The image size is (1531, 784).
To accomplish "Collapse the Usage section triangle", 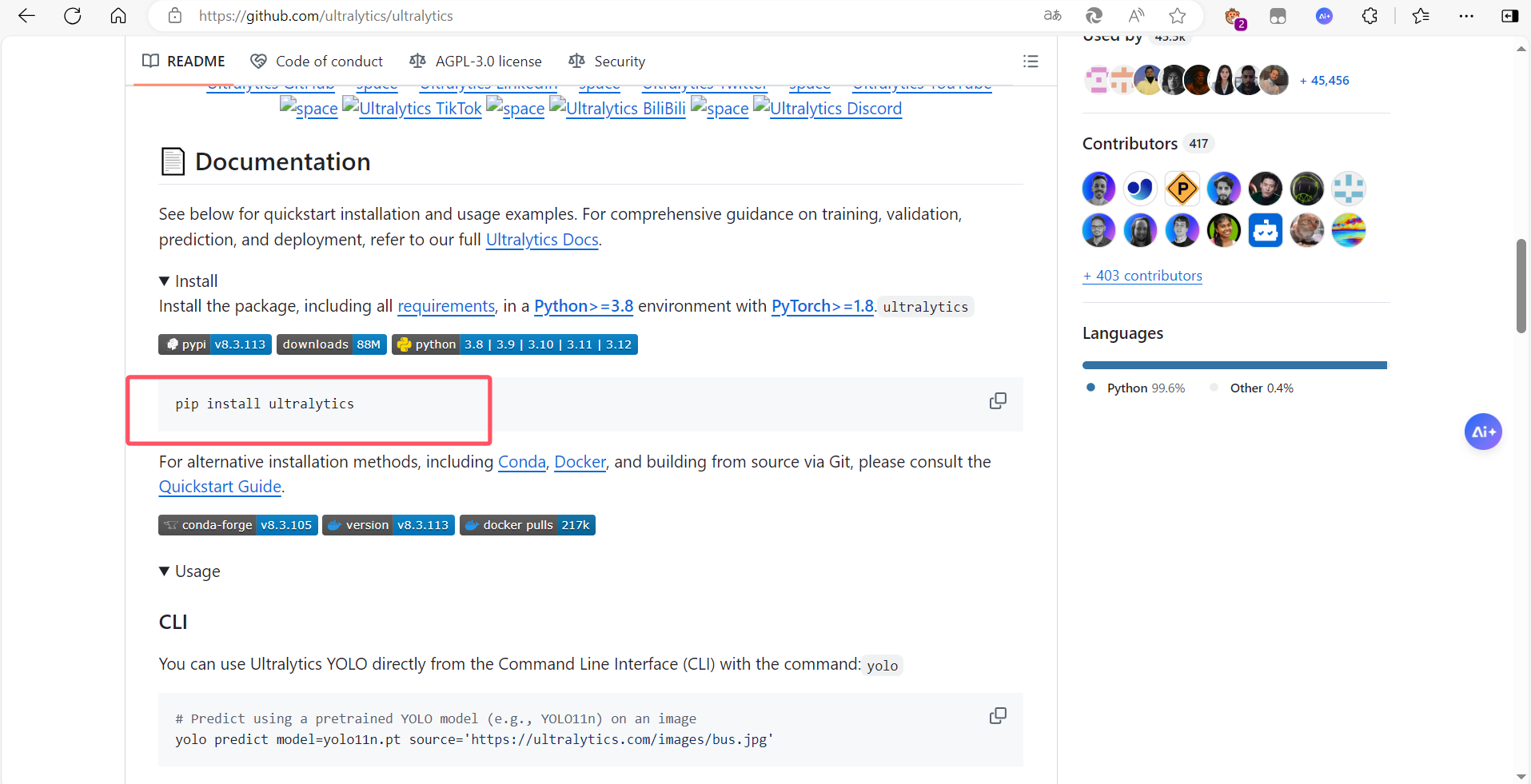I will (x=164, y=571).
